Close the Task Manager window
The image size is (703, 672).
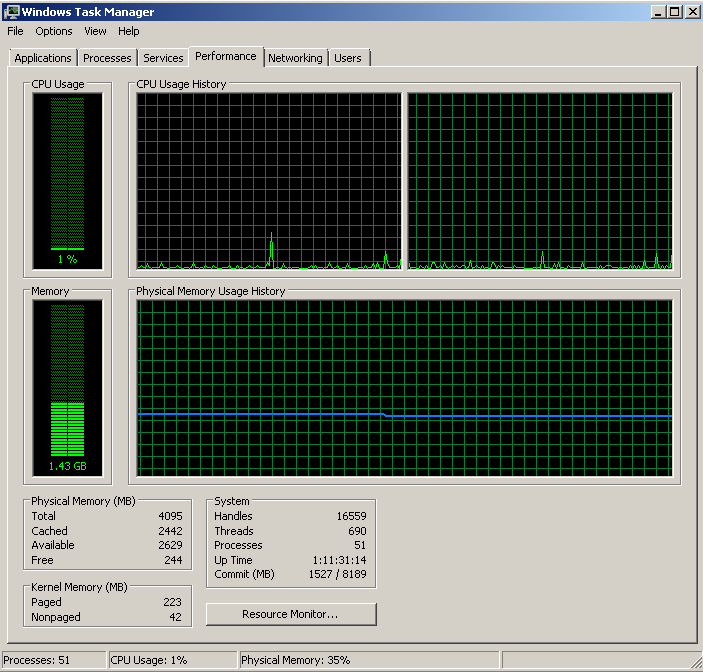692,12
